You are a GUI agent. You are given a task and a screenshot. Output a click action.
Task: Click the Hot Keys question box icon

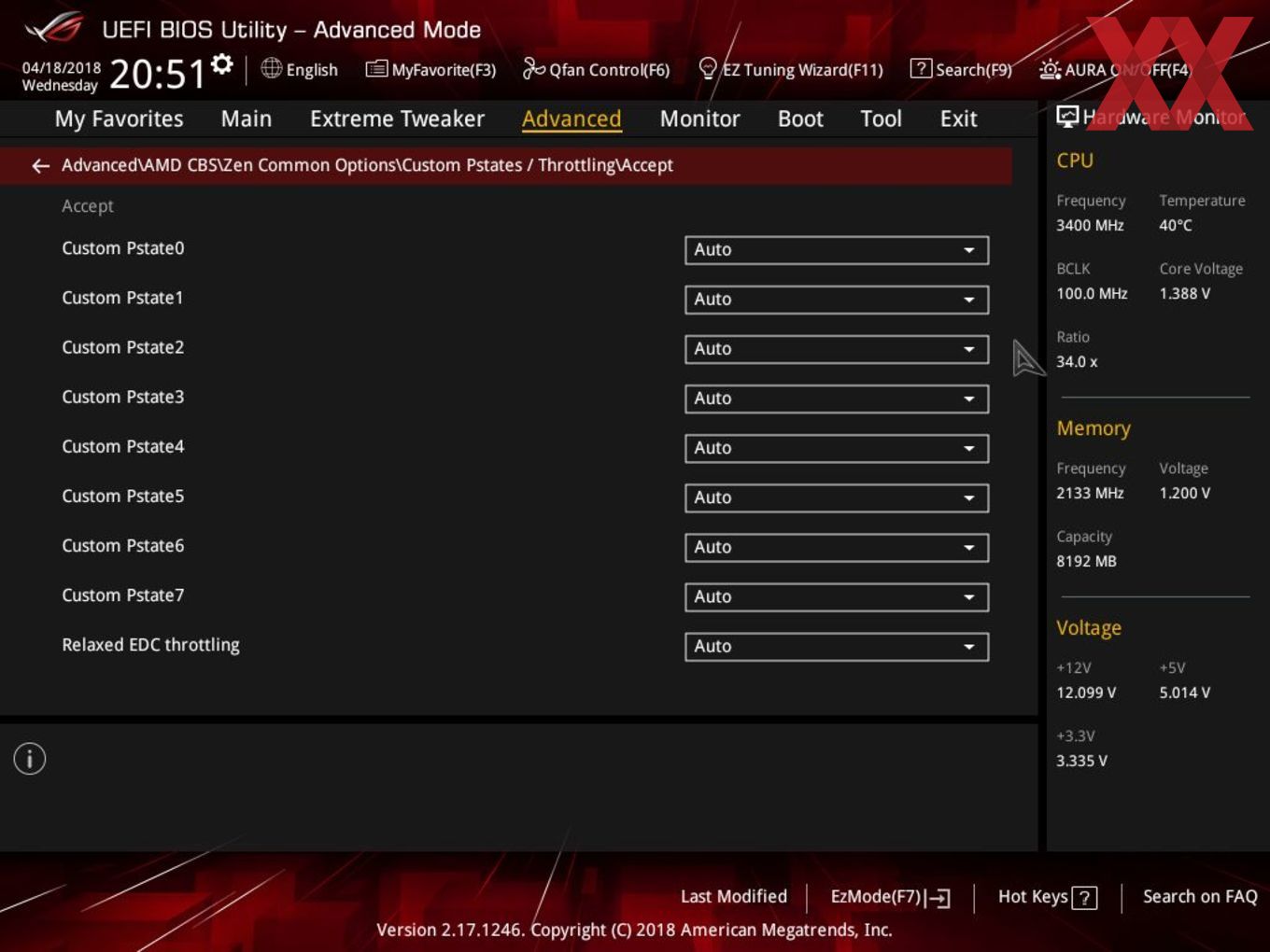pyautogui.click(x=1084, y=898)
